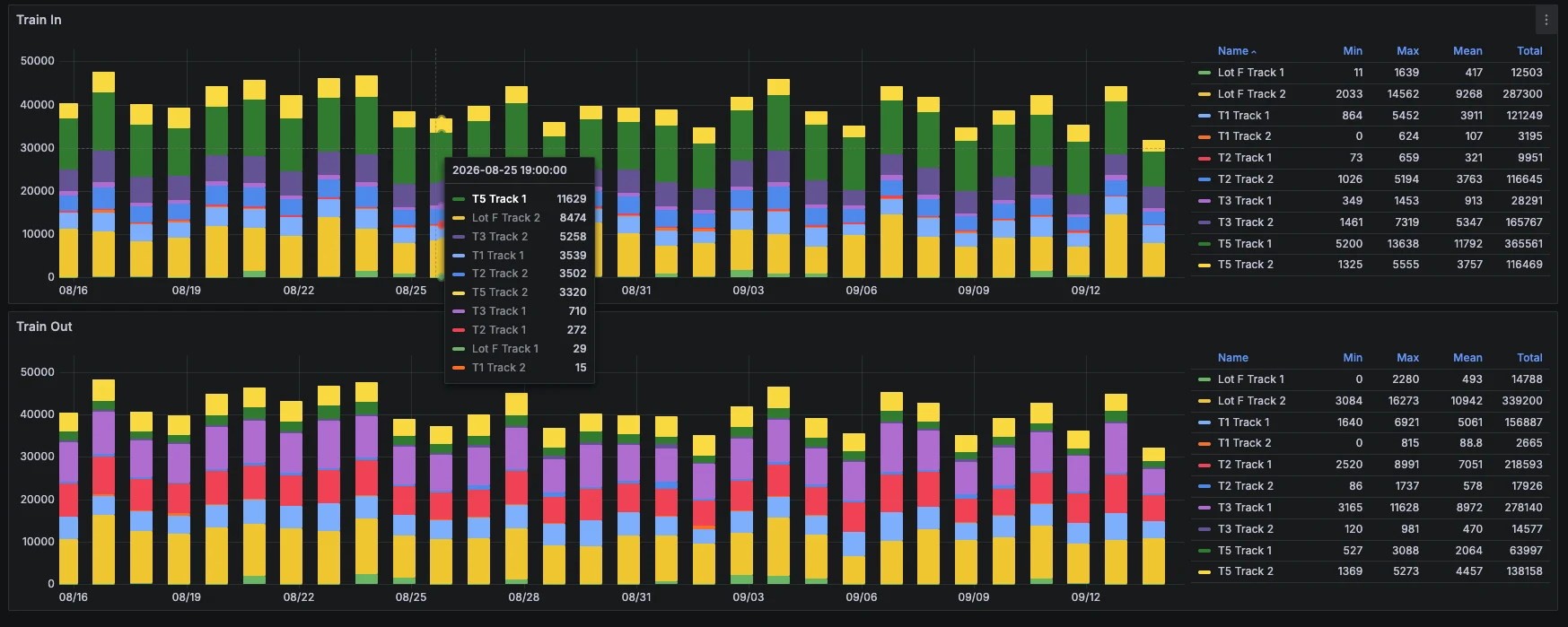The height and width of the screenshot is (627, 1568).
Task: Sort Train In legend by Total column
Action: tap(1529, 51)
